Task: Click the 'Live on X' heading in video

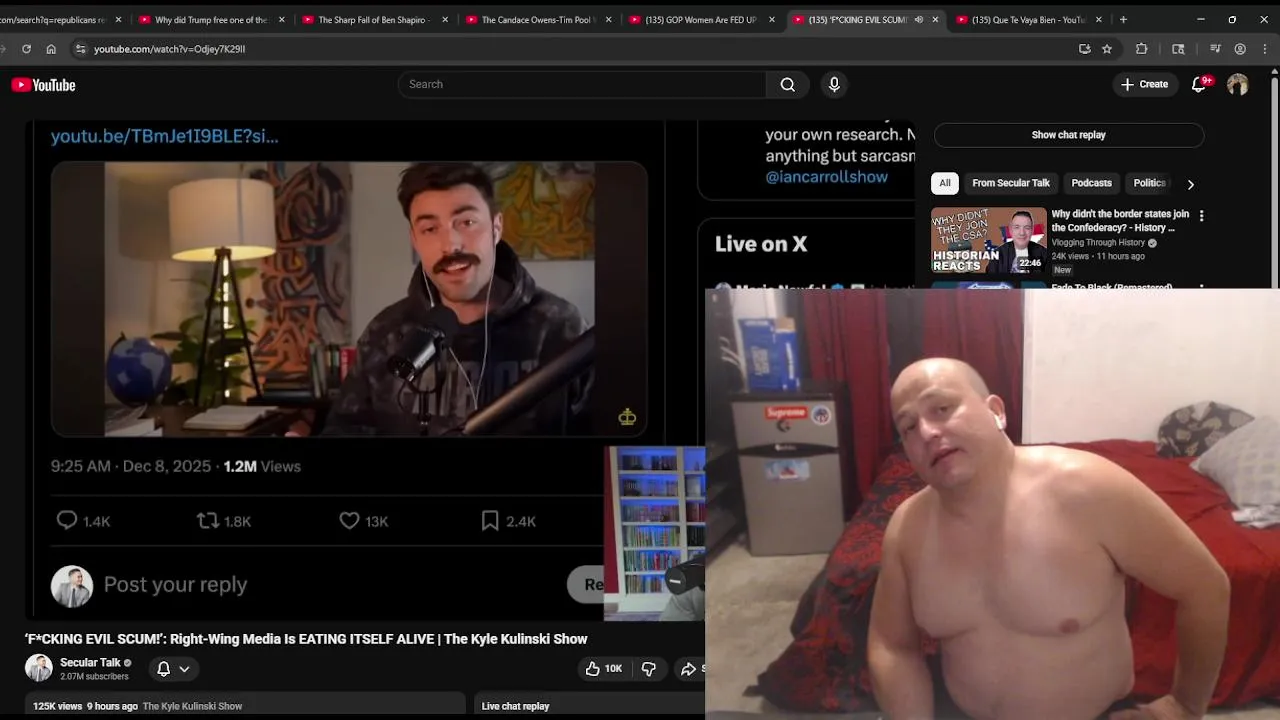Action: (761, 244)
